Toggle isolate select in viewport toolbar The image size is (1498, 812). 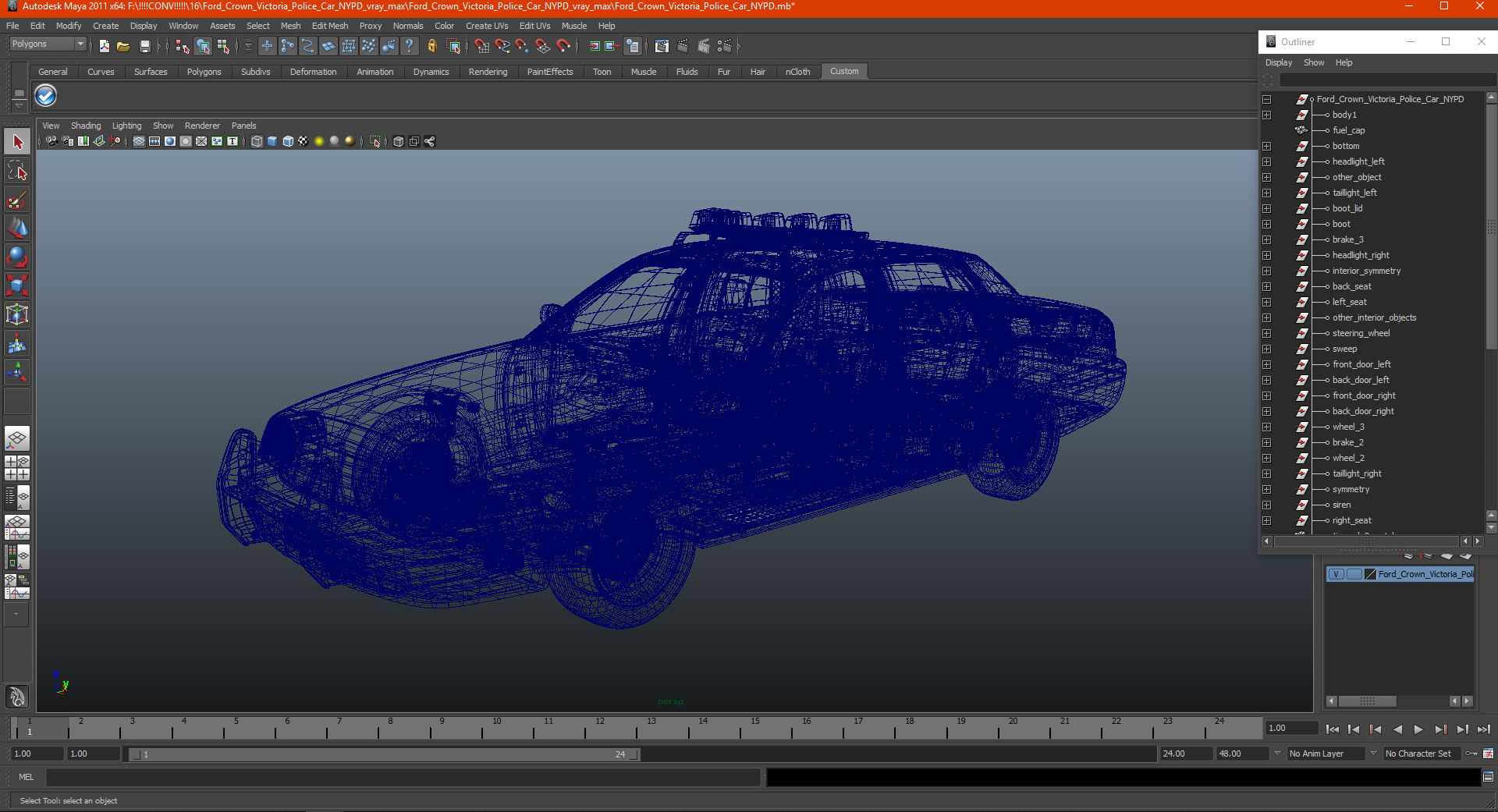pyautogui.click(x=375, y=141)
